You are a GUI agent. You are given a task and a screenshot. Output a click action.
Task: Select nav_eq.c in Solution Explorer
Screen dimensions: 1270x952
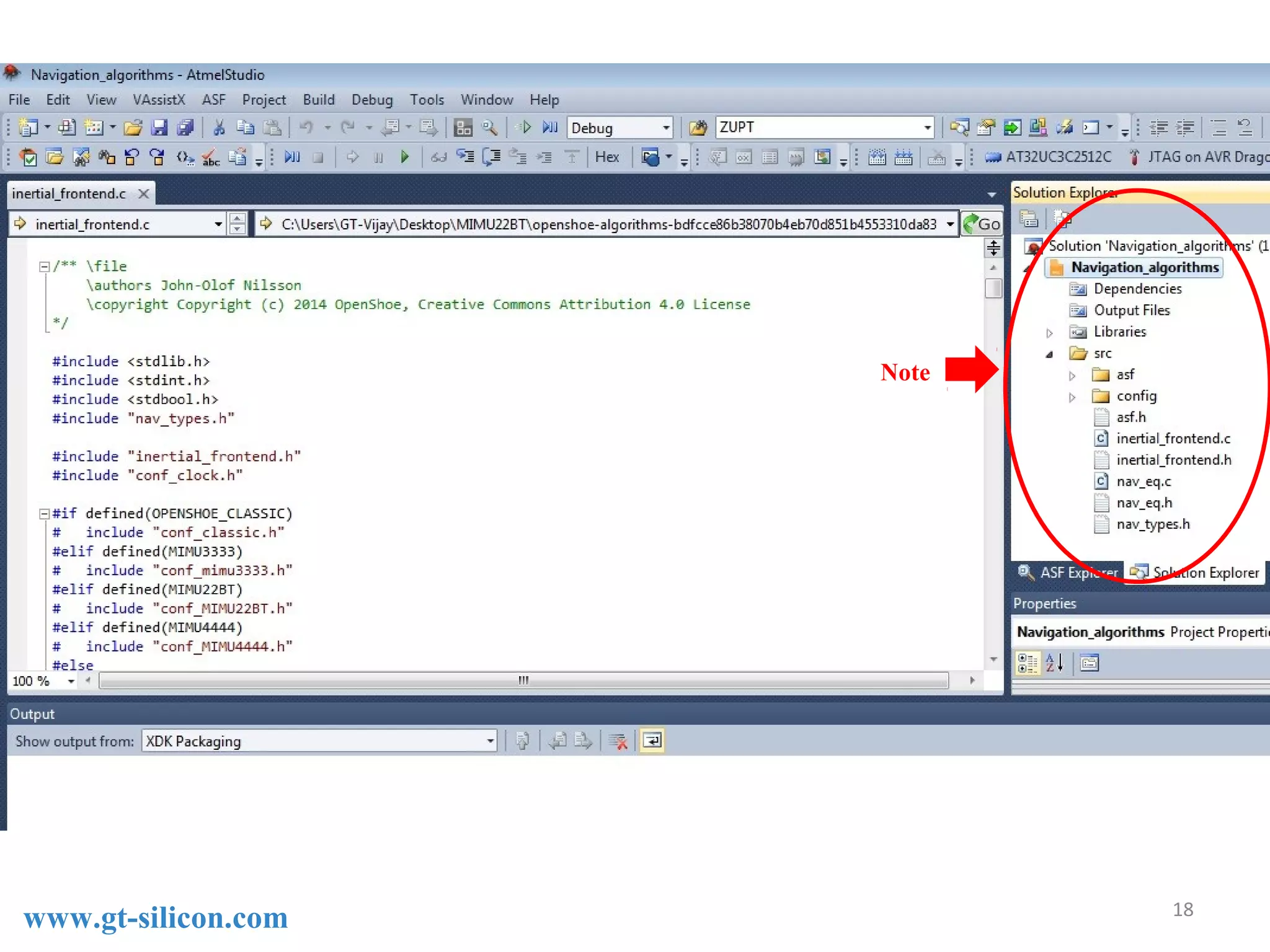[x=1143, y=482]
